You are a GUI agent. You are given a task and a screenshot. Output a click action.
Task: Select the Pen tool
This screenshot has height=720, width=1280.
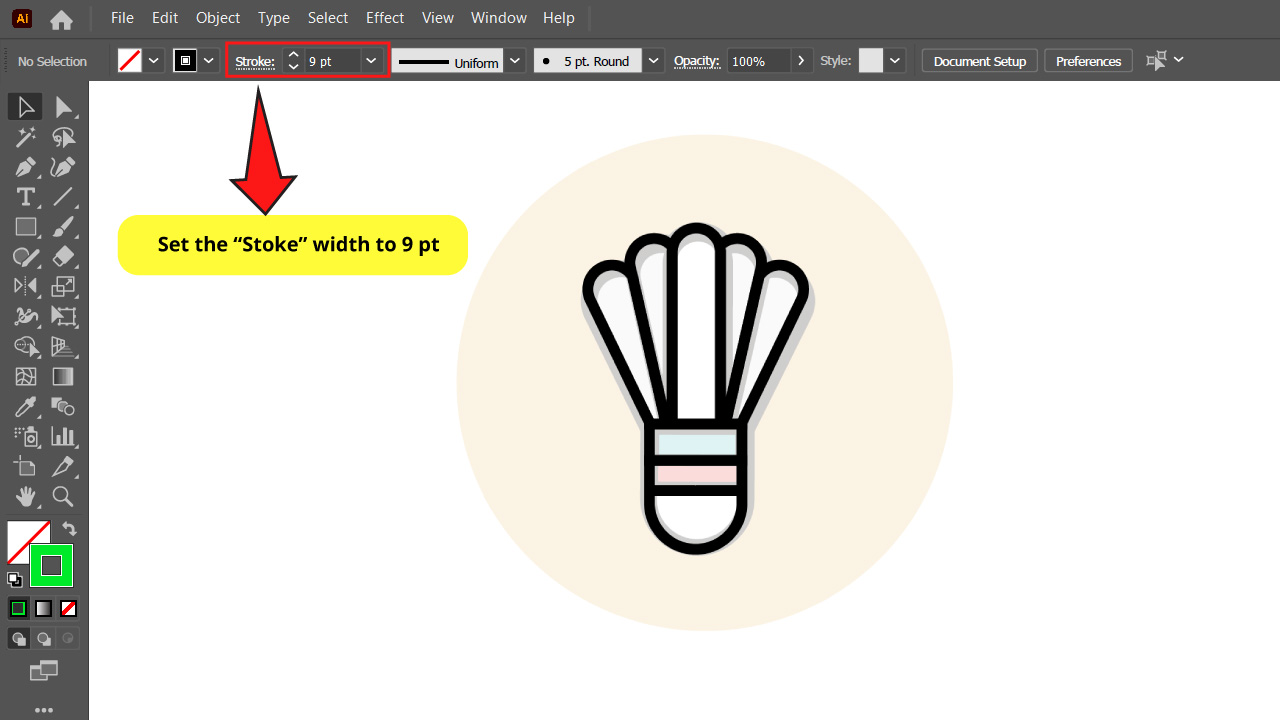[25, 167]
